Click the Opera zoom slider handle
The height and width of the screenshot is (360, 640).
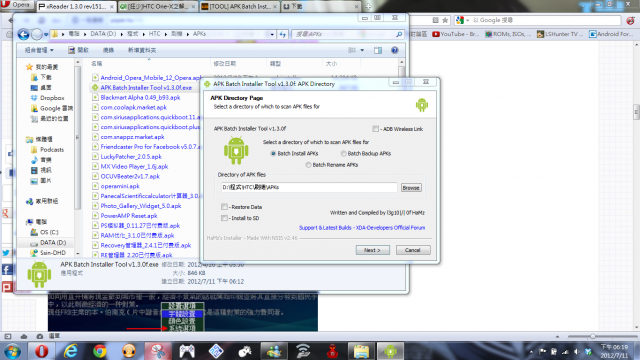593,336
